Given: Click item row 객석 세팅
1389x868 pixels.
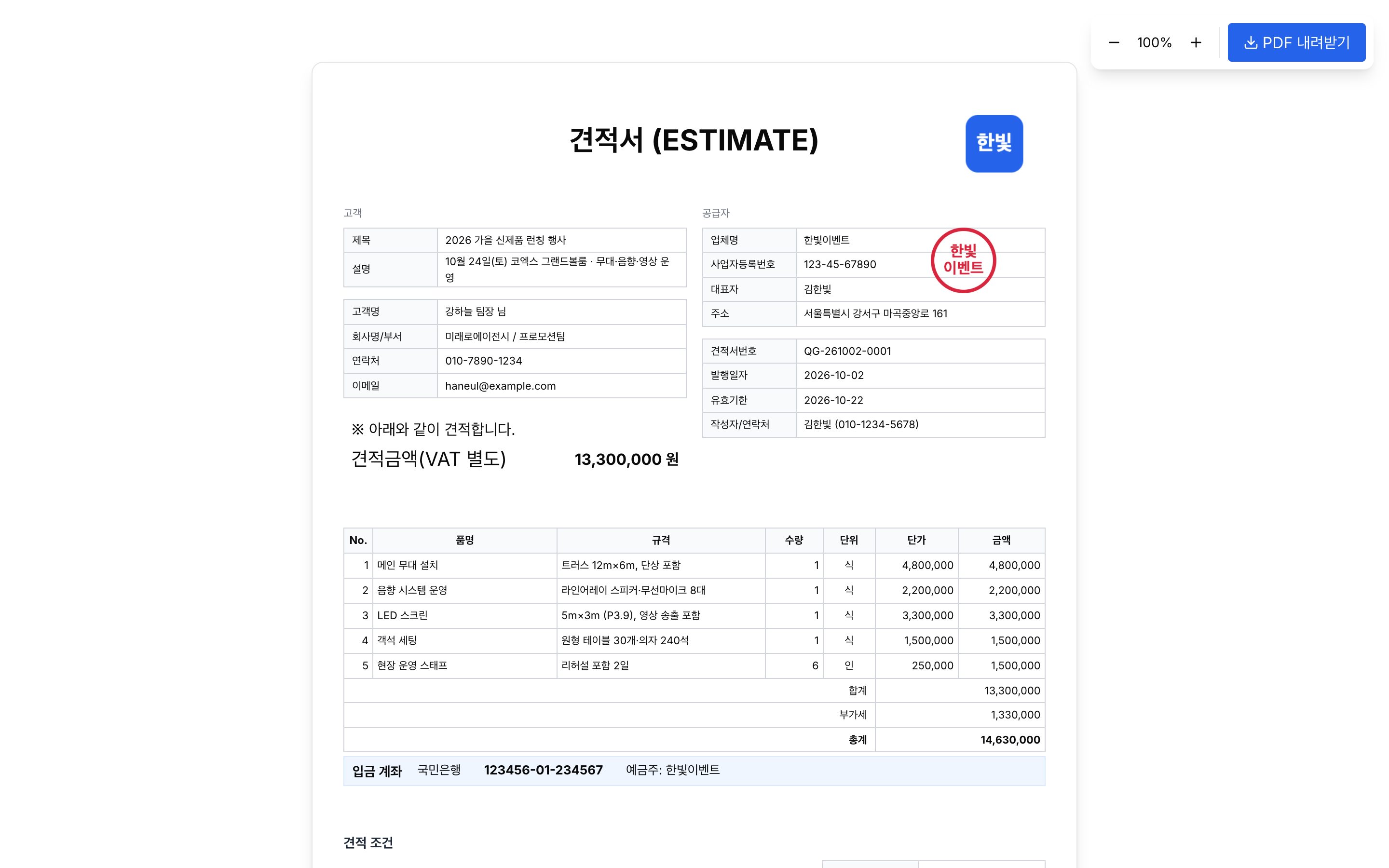Looking at the screenshot, I should pos(694,641).
